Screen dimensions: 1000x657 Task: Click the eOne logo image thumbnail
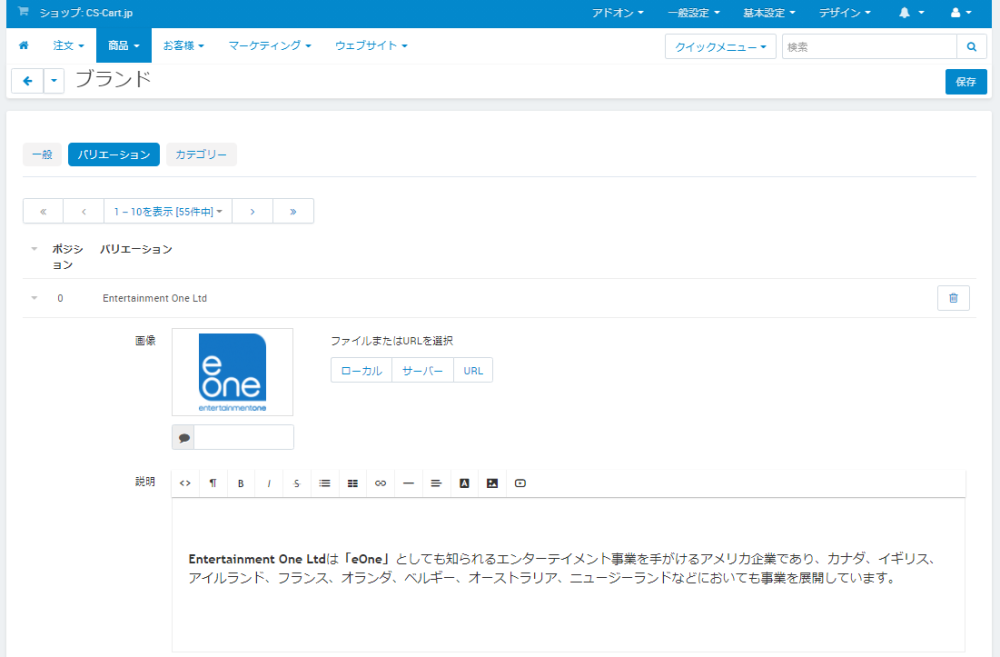click(x=232, y=372)
